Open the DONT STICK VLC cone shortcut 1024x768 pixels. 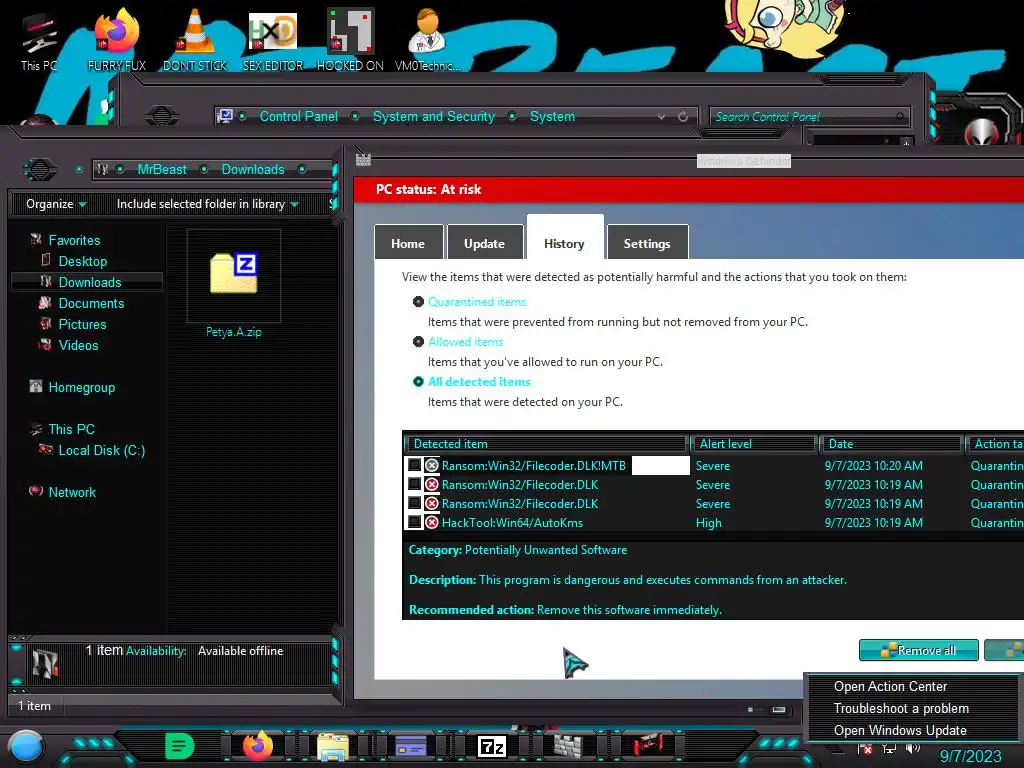tap(195, 40)
